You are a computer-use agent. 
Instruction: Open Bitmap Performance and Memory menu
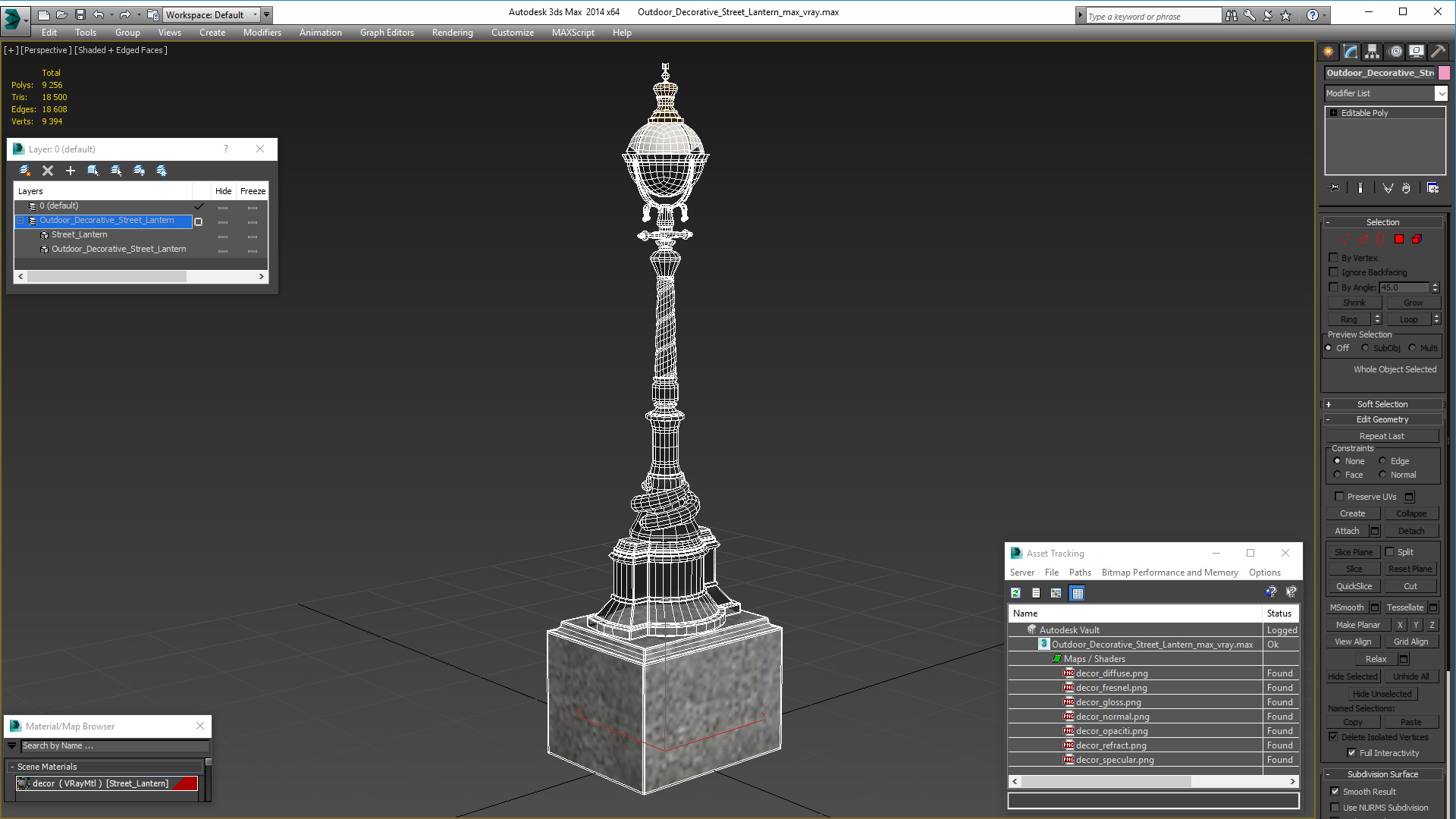(1169, 573)
